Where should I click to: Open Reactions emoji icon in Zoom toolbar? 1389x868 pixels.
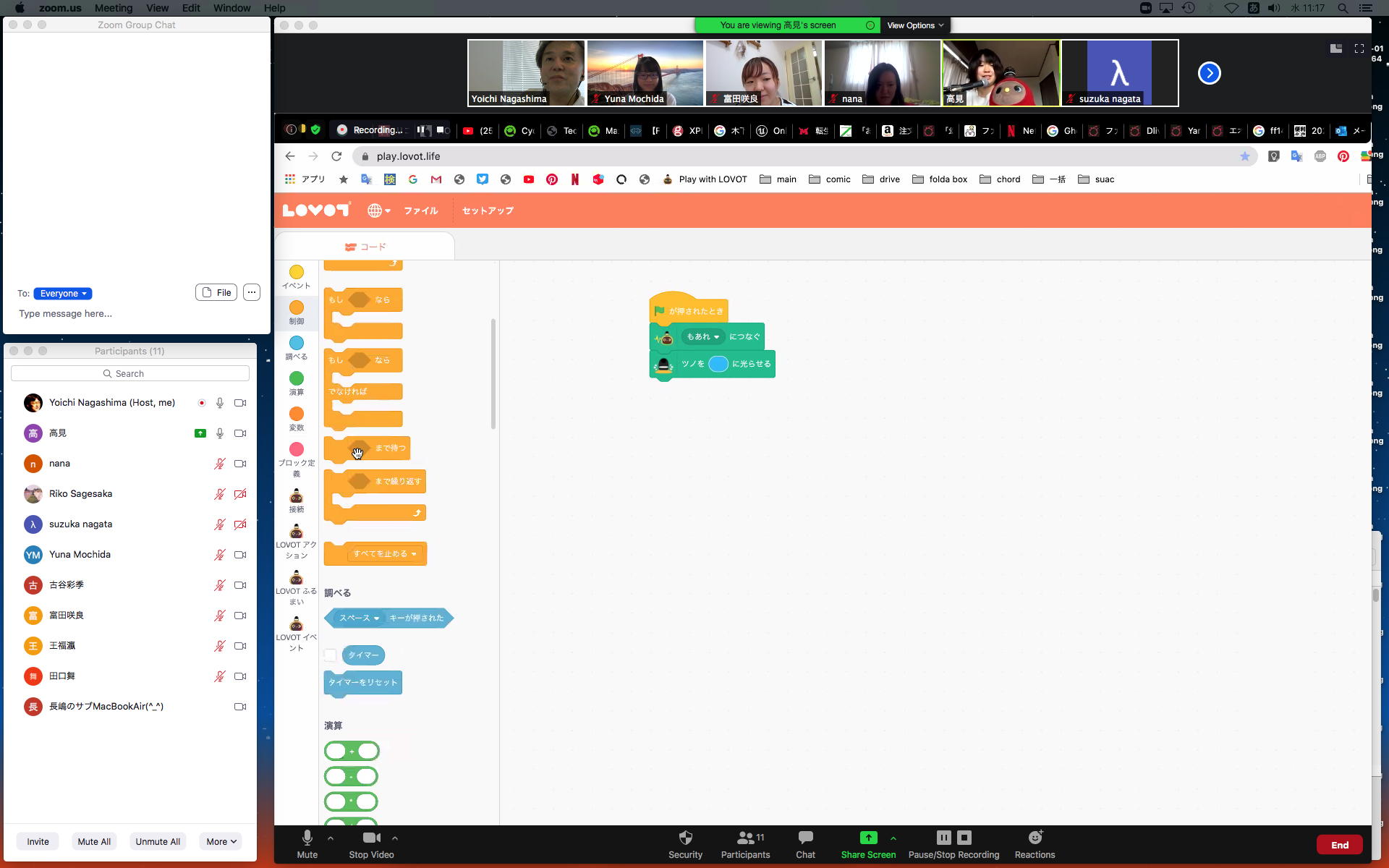pos(1035,838)
